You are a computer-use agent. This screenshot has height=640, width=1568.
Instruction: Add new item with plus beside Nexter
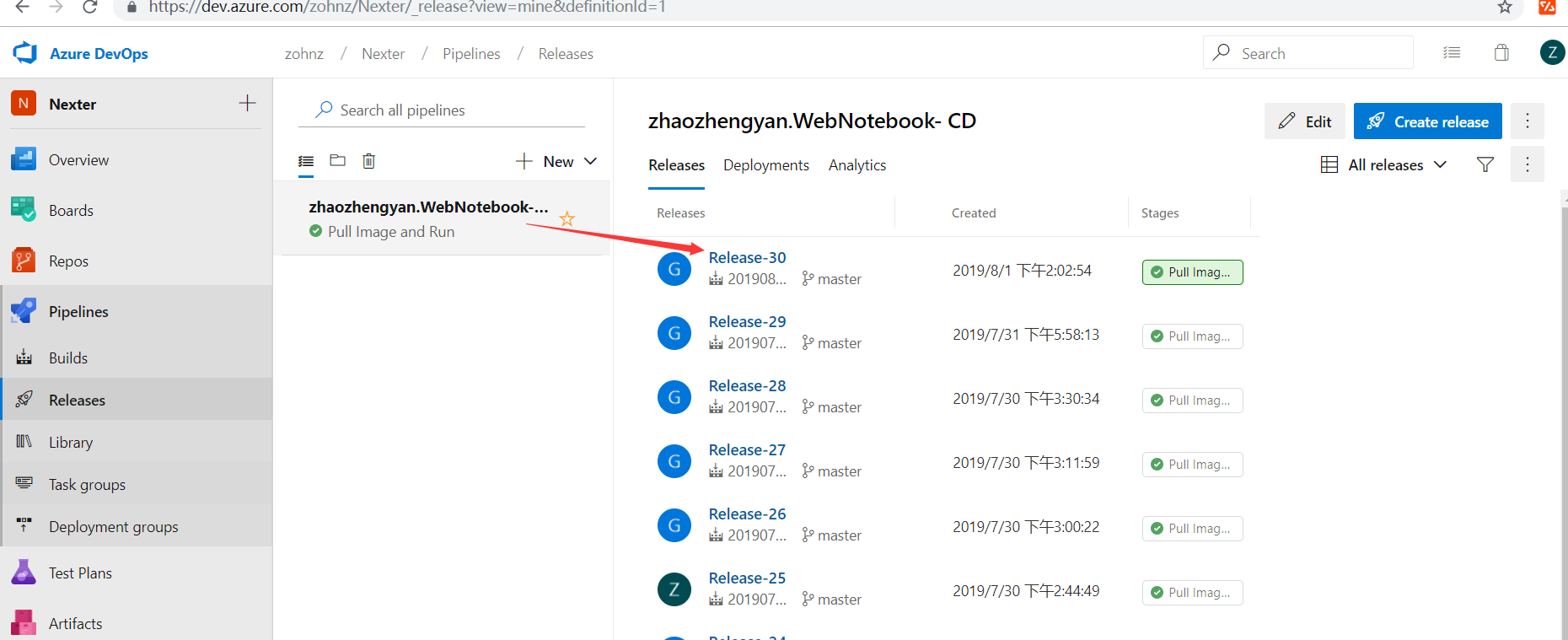click(x=247, y=104)
